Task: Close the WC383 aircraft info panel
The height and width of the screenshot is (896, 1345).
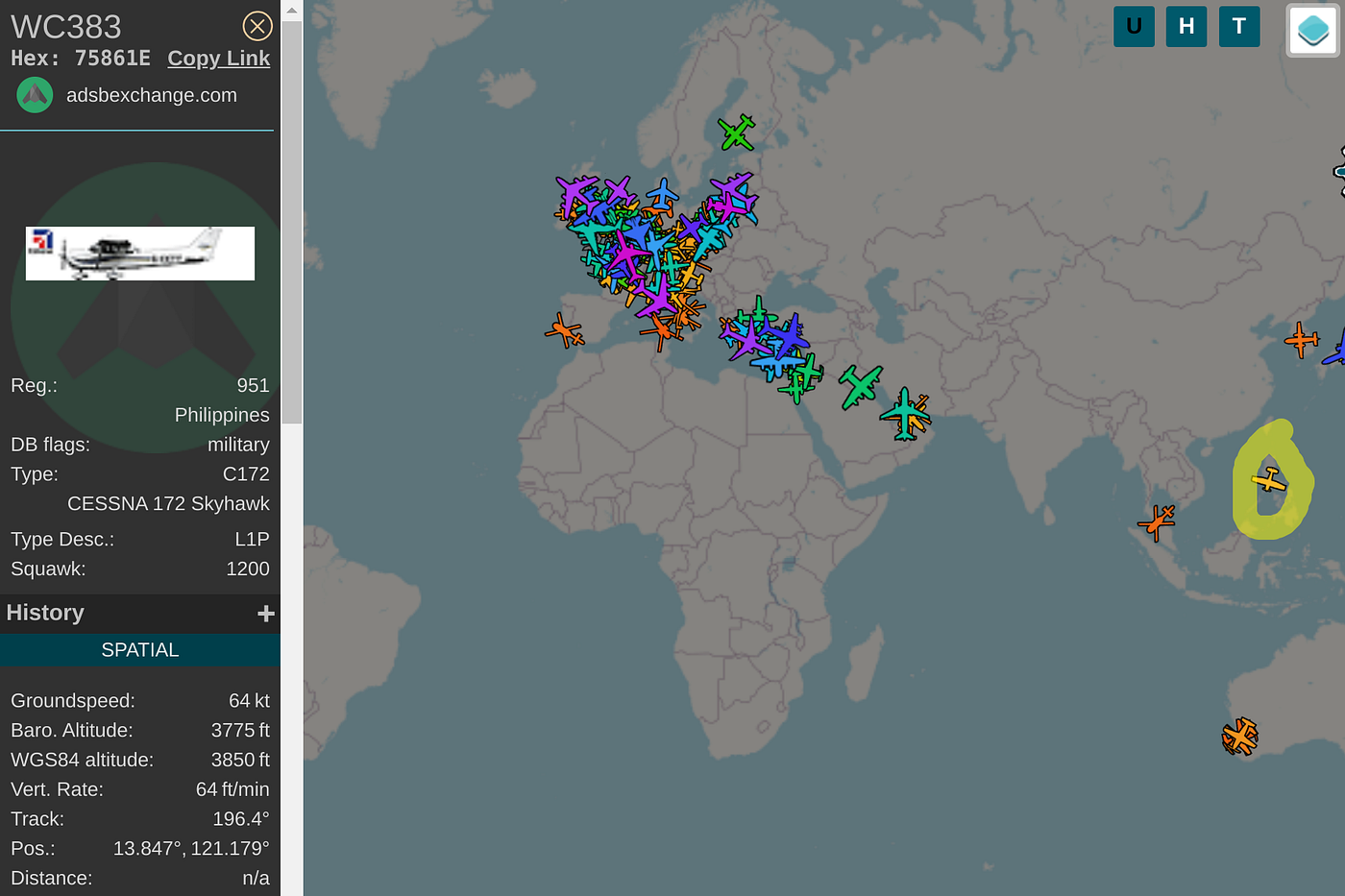Action: [x=257, y=26]
